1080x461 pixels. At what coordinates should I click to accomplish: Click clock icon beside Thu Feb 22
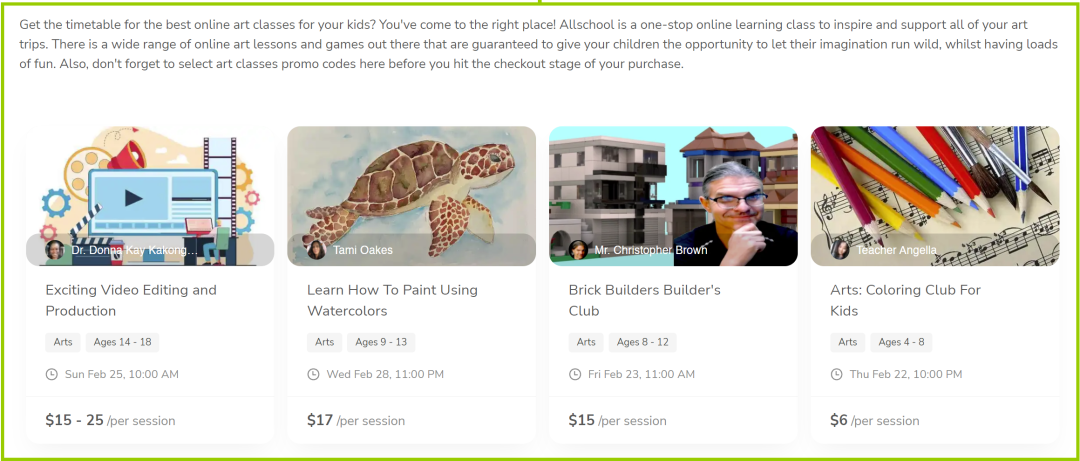tap(837, 374)
